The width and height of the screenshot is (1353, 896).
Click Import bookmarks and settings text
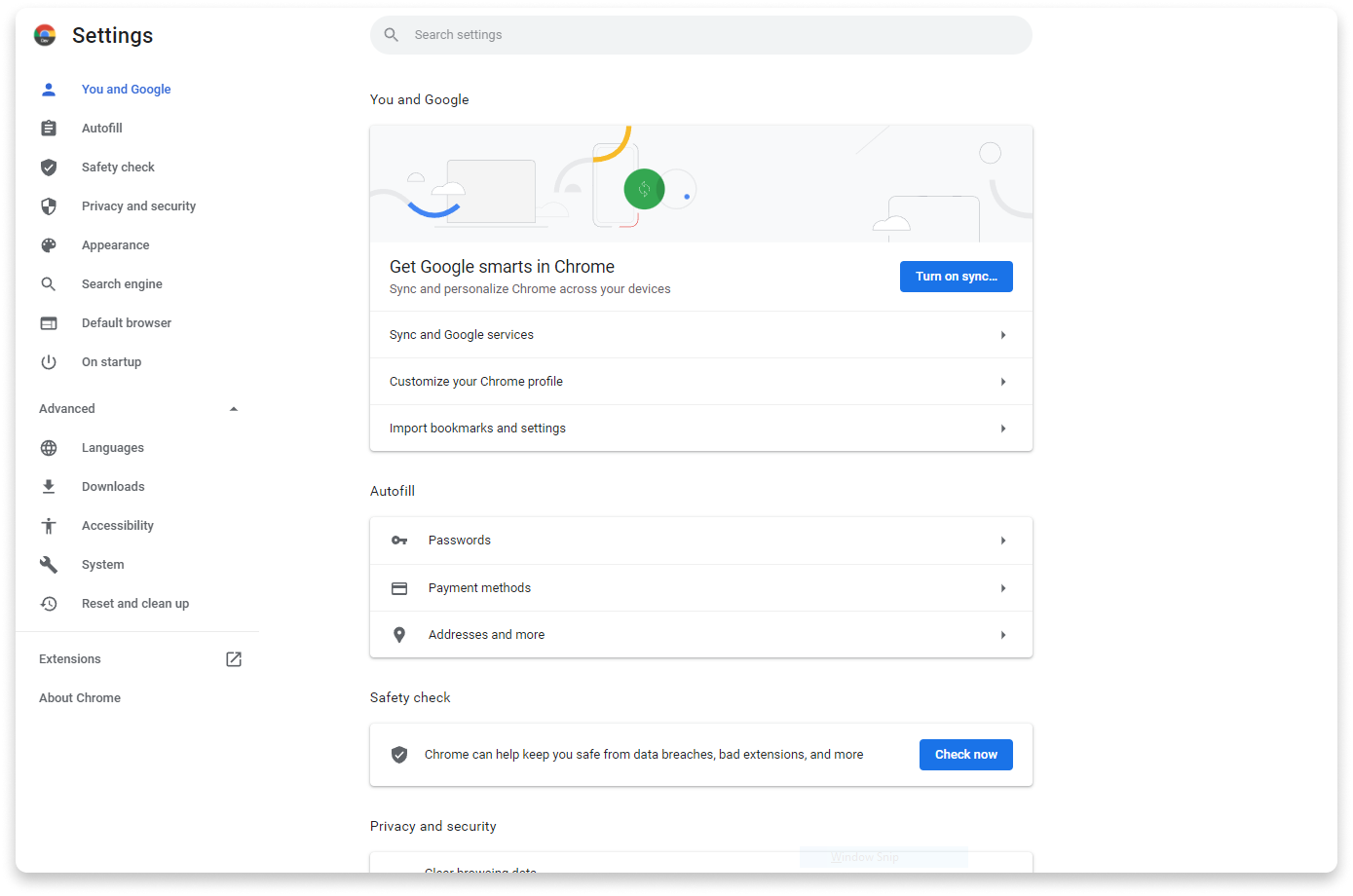(x=477, y=429)
